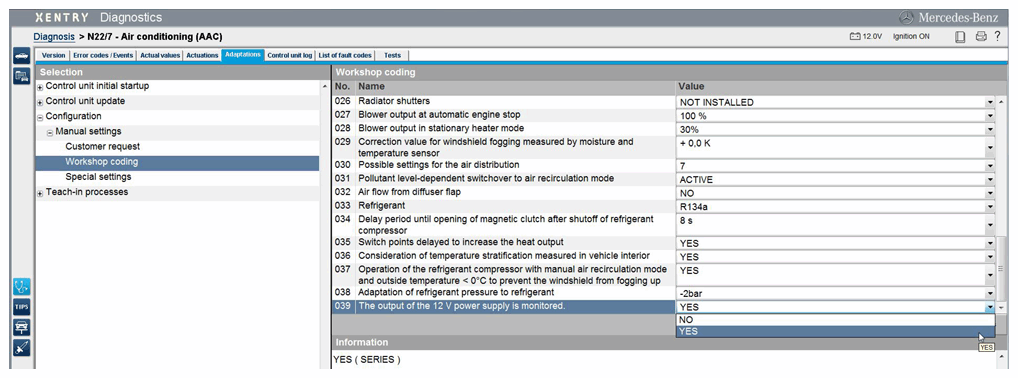Click the Diagnosis breadcrumb link

[54, 36]
